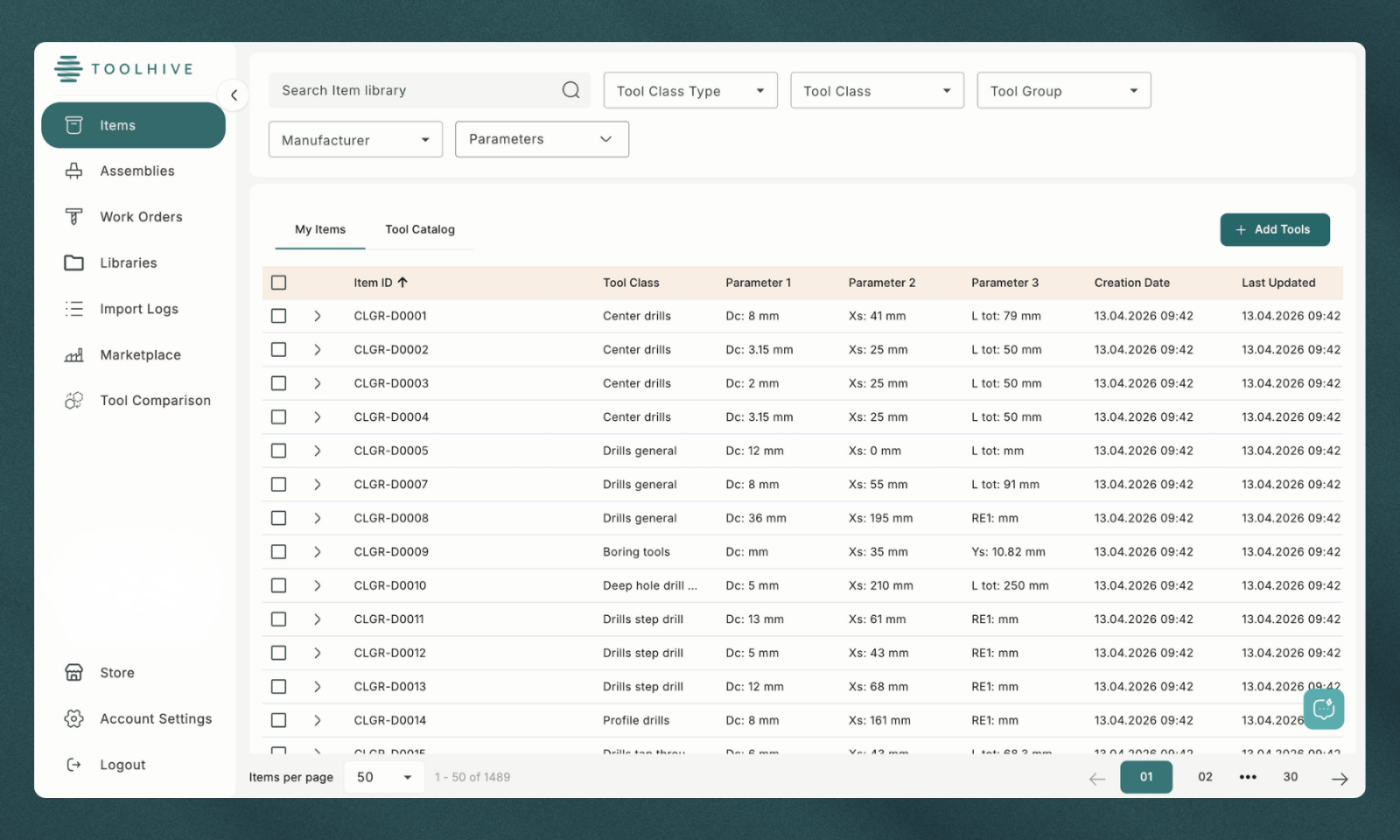Expand row CLGR-D0007 with its chevron
Image resolution: width=1400 pixels, height=840 pixels.
tap(317, 485)
